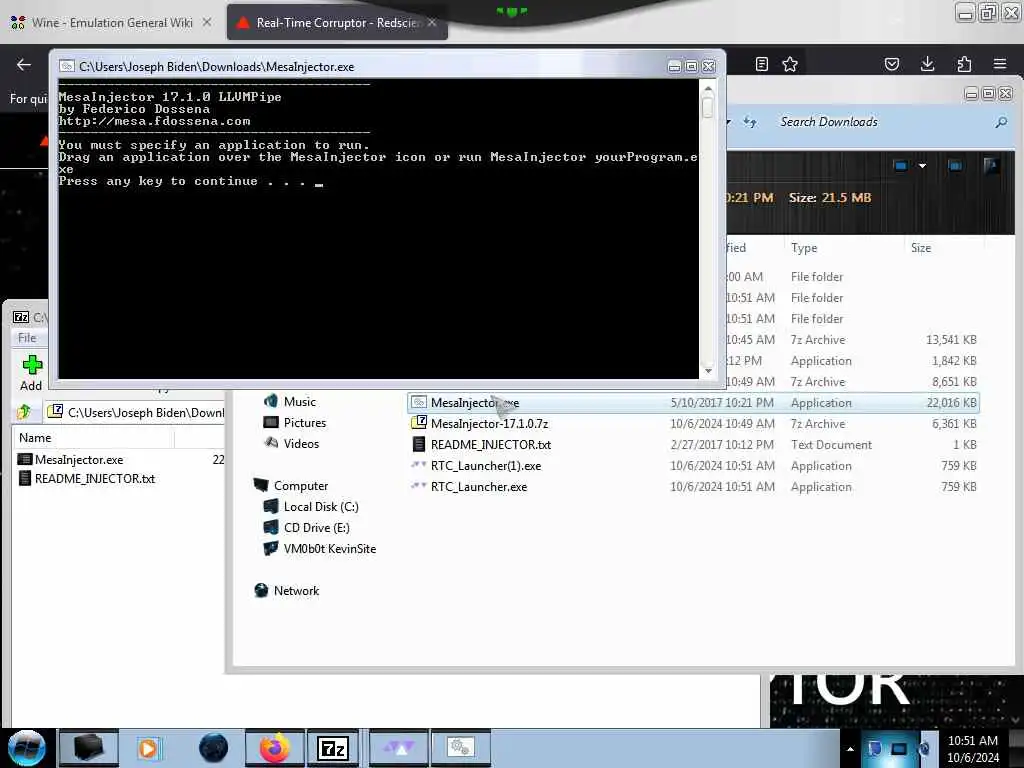1024x768 pixels.
Task: Open the black folder taskbar icon
Action: [x=89, y=748]
